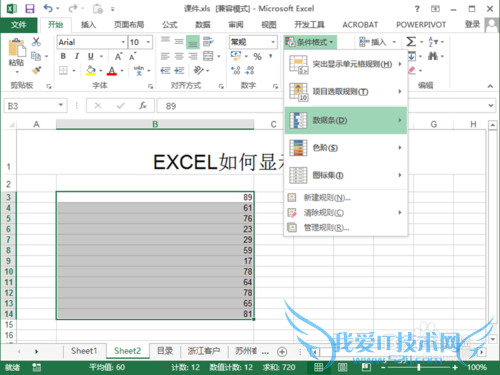Select column B header
This screenshot has height=375, width=500.
coord(155,124)
